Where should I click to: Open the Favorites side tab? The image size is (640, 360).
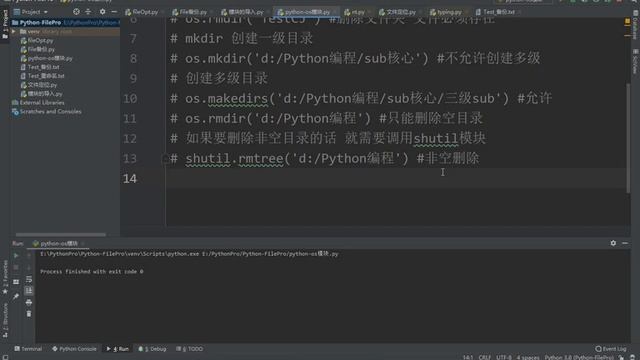pos(5,278)
